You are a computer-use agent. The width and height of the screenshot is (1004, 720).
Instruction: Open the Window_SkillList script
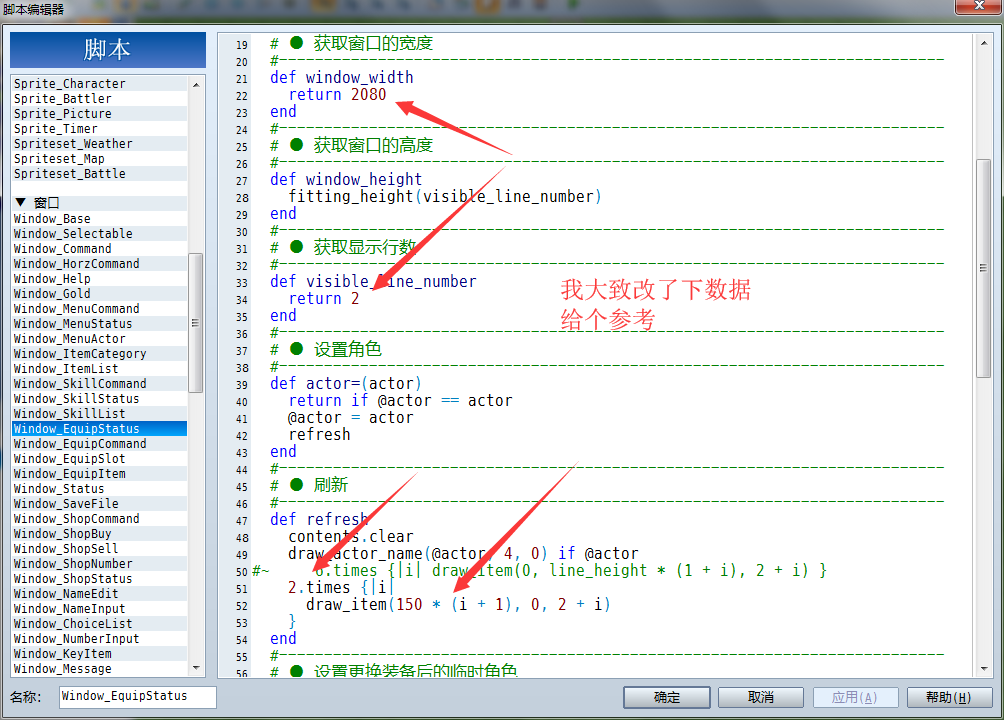pyautogui.click(x=99, y=414)
